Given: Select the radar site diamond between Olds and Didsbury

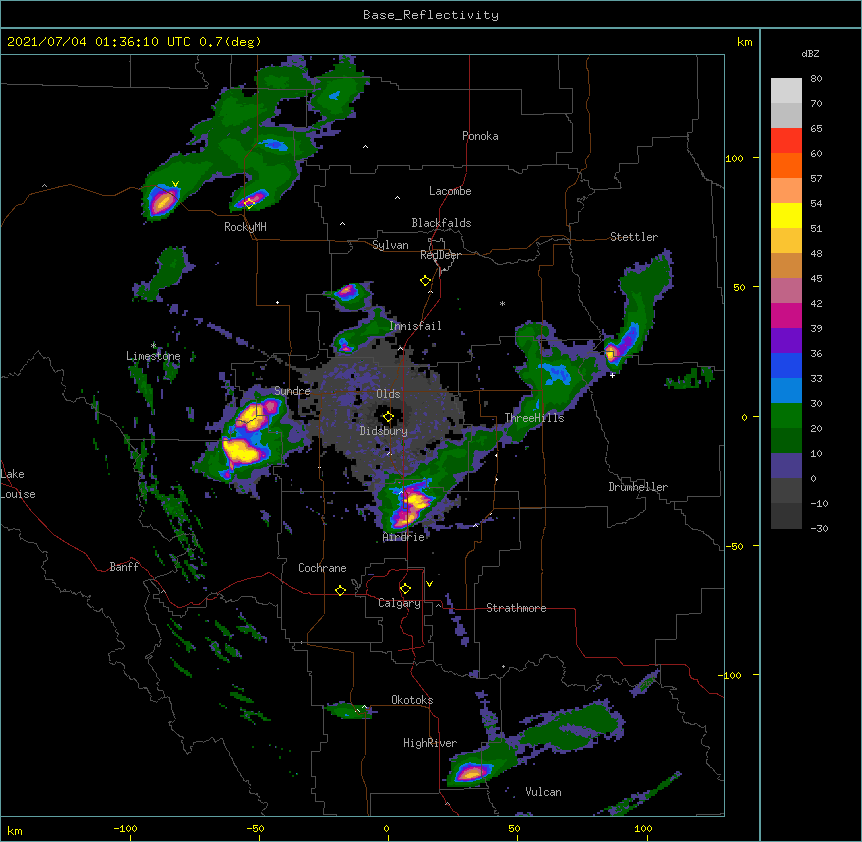Looking at the screenshot, I should point(388,416).
